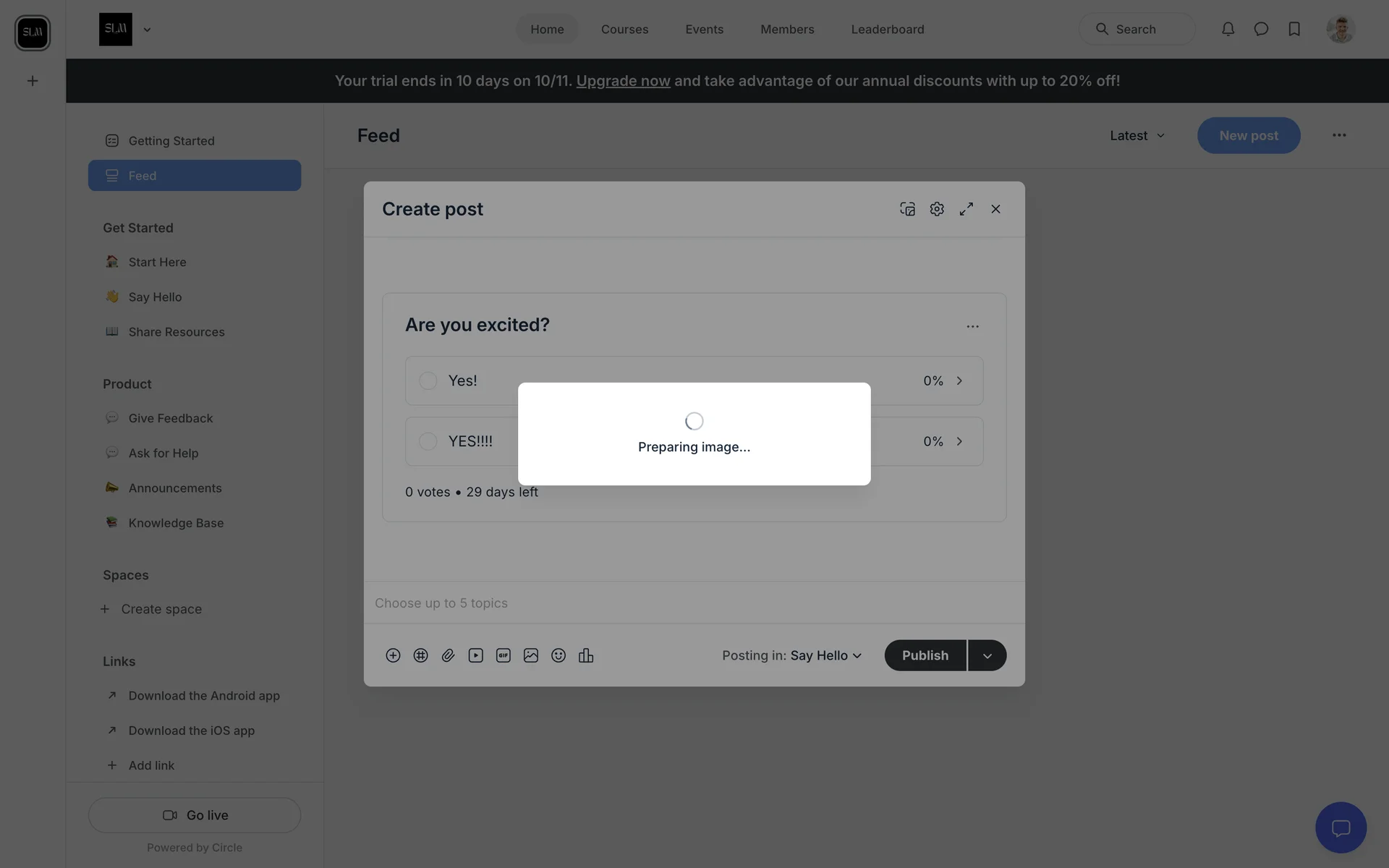This screenshot has width=1389, height=868.
Task: Switch to the Courses tab
Action: pyautogui.click(x=624, y=29)
